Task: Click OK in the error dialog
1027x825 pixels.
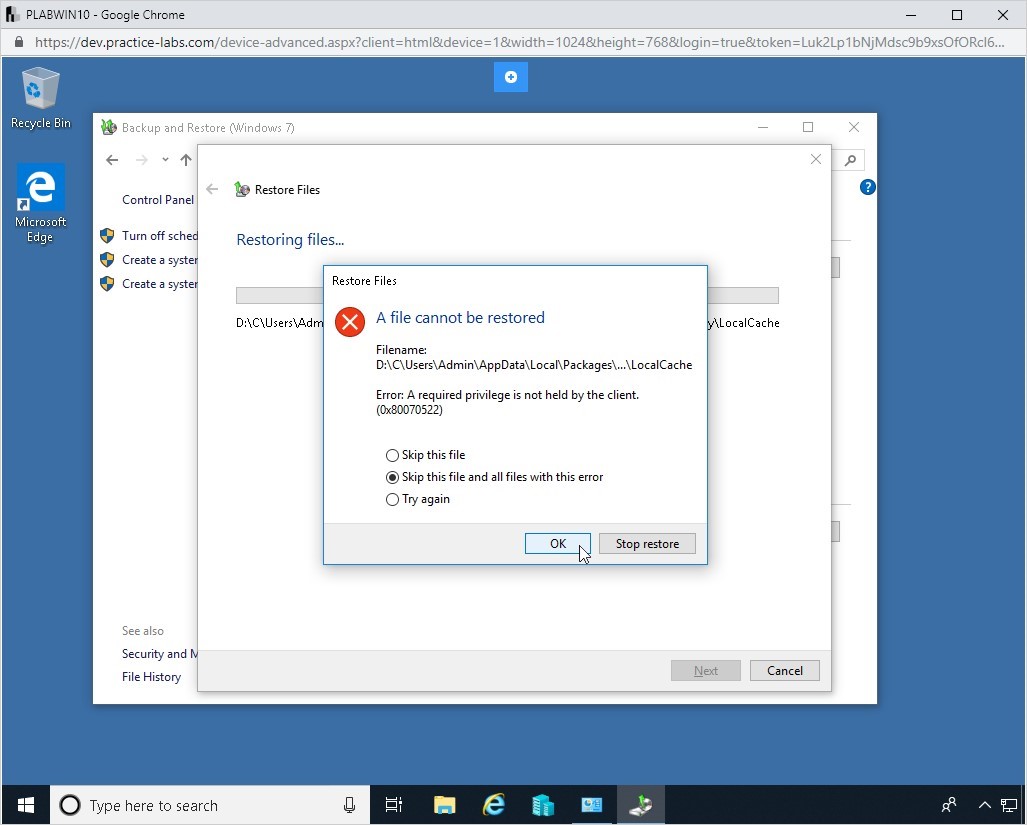Action: [x=557, y=543]
